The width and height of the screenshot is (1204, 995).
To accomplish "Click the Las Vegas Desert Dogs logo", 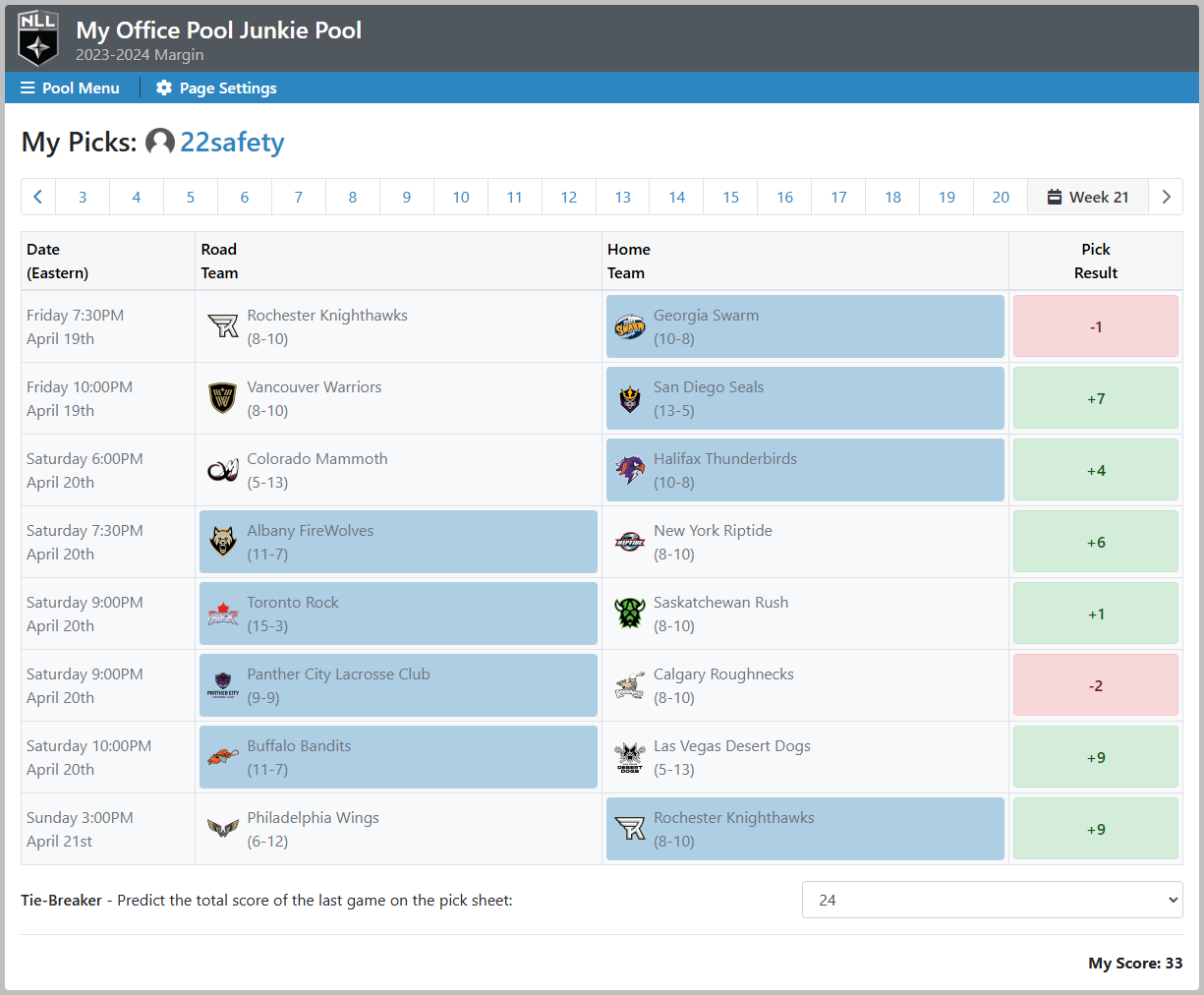I will tap(630, 757).
